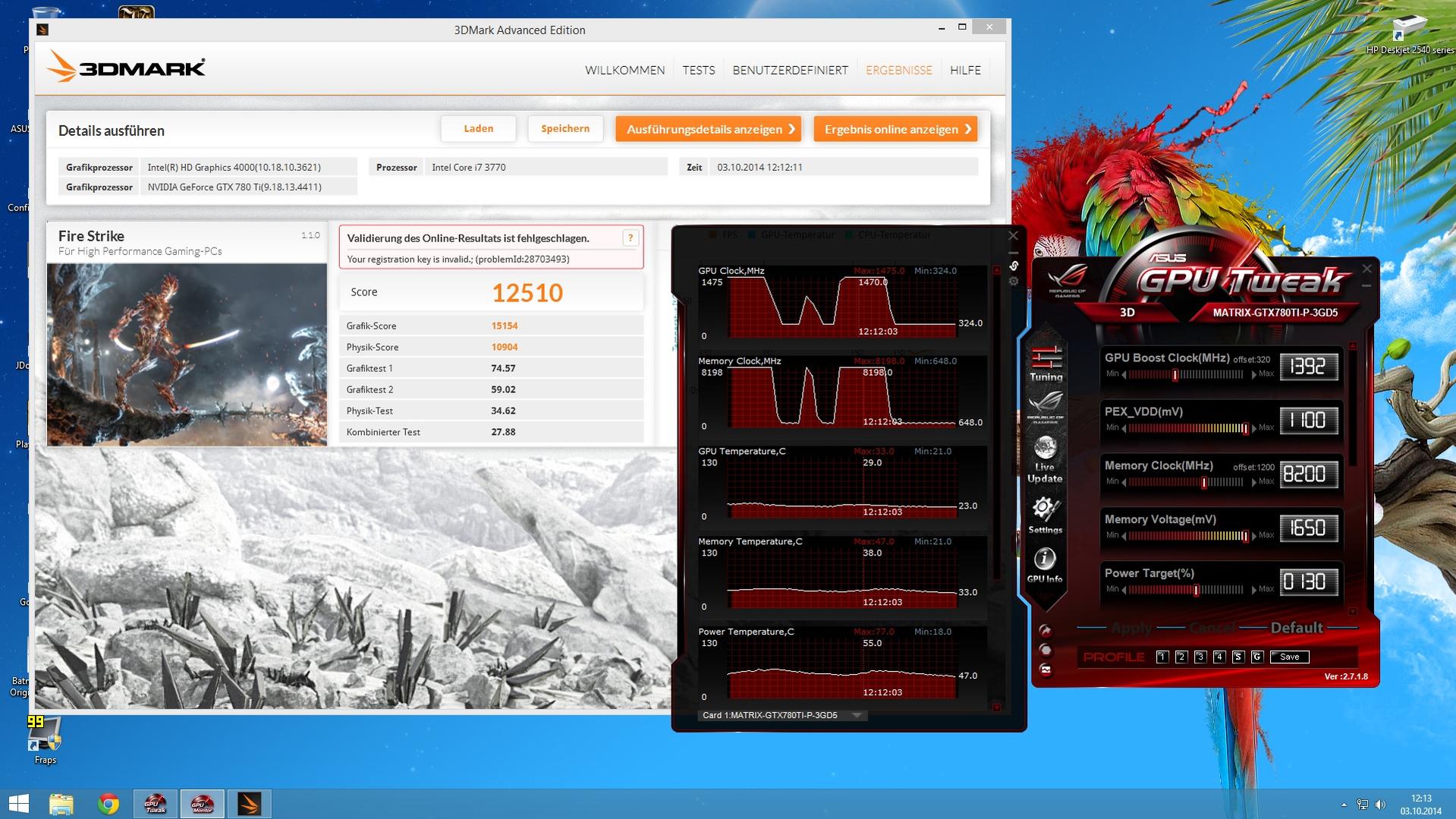Select profile G in GPU Tweak
1456x819 pixels.
pyautogui.click(x=1256, y=657)
